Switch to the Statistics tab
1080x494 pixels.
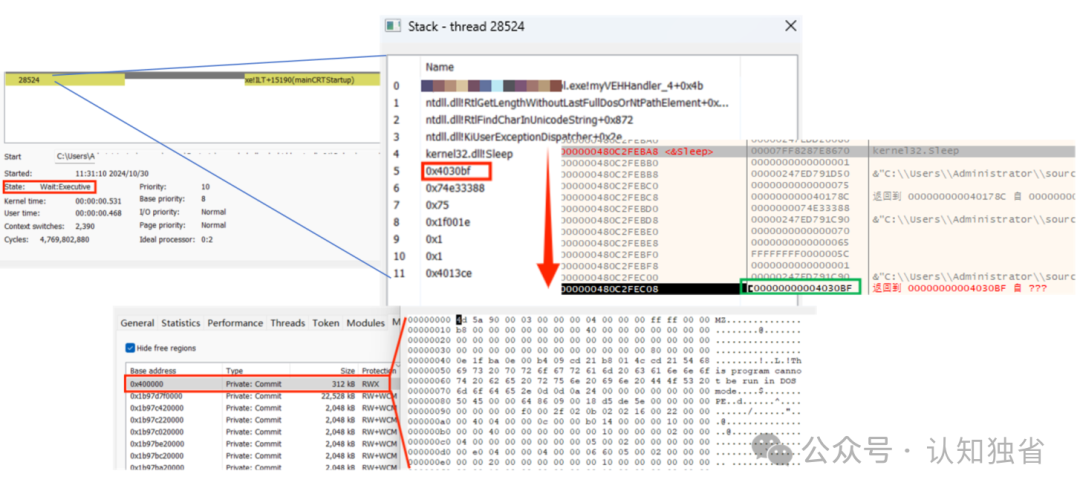[x=180, y=323]
